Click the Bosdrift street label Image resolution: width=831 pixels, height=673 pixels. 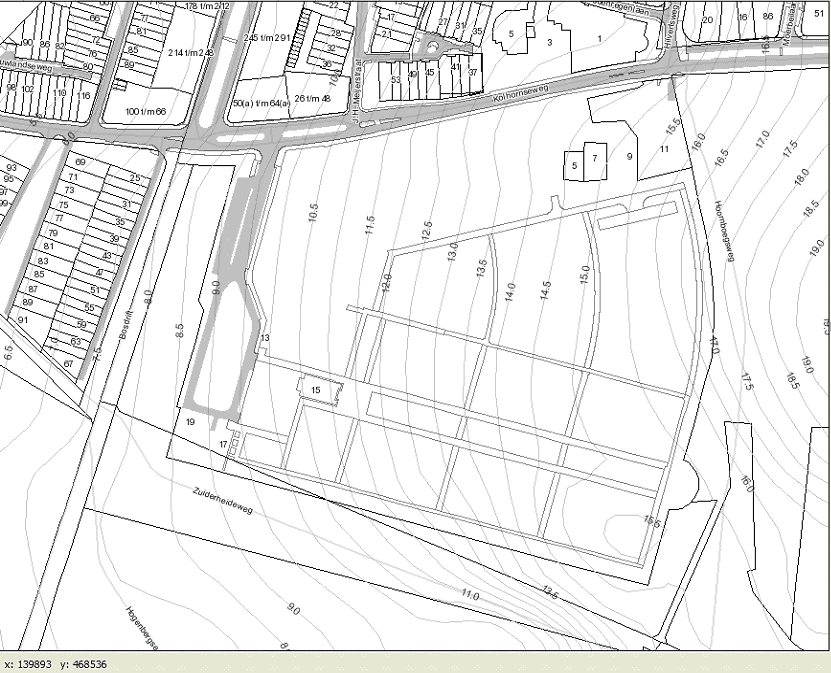pos(126,325)
